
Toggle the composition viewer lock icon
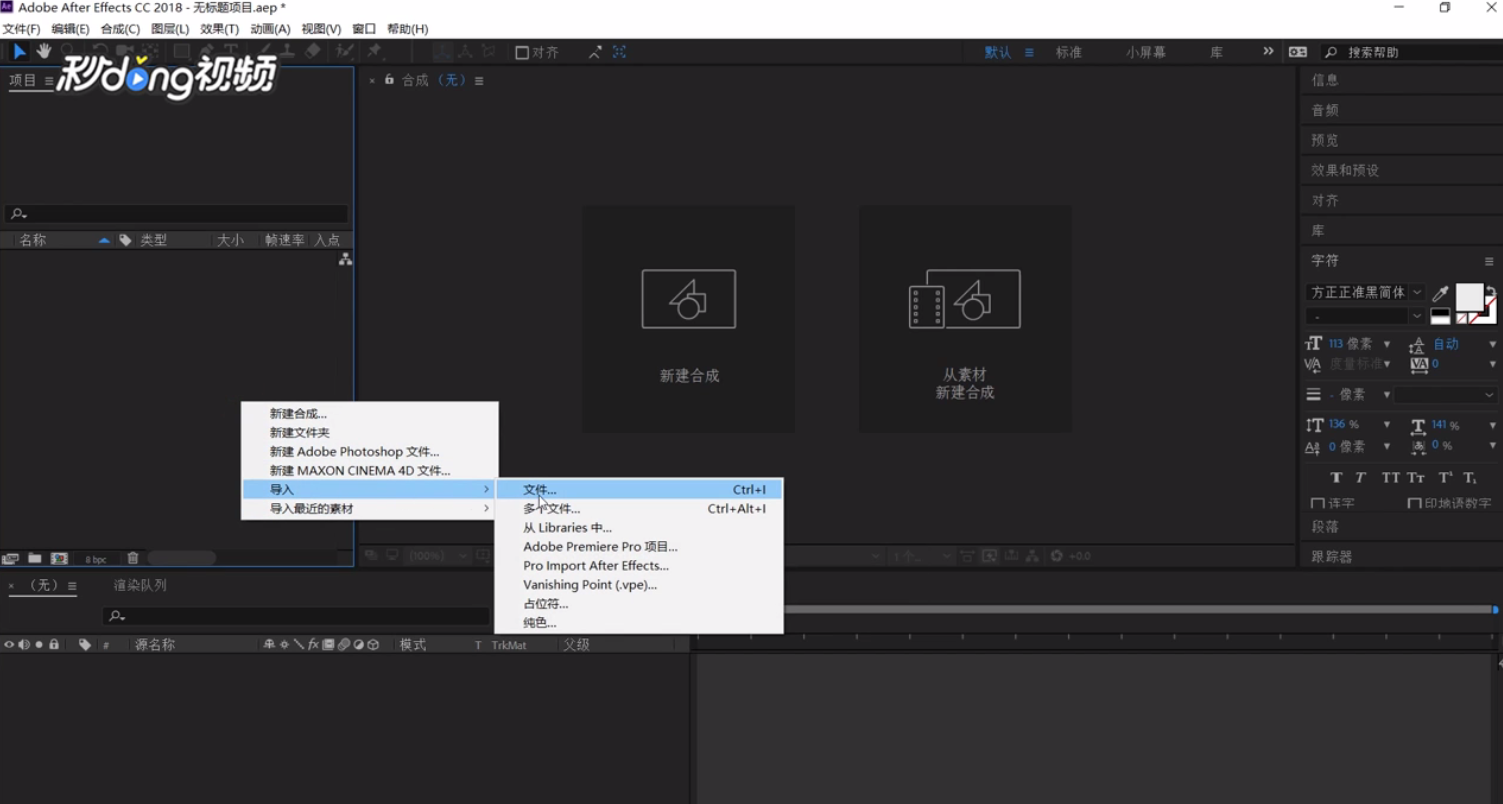tap(389, 80)
